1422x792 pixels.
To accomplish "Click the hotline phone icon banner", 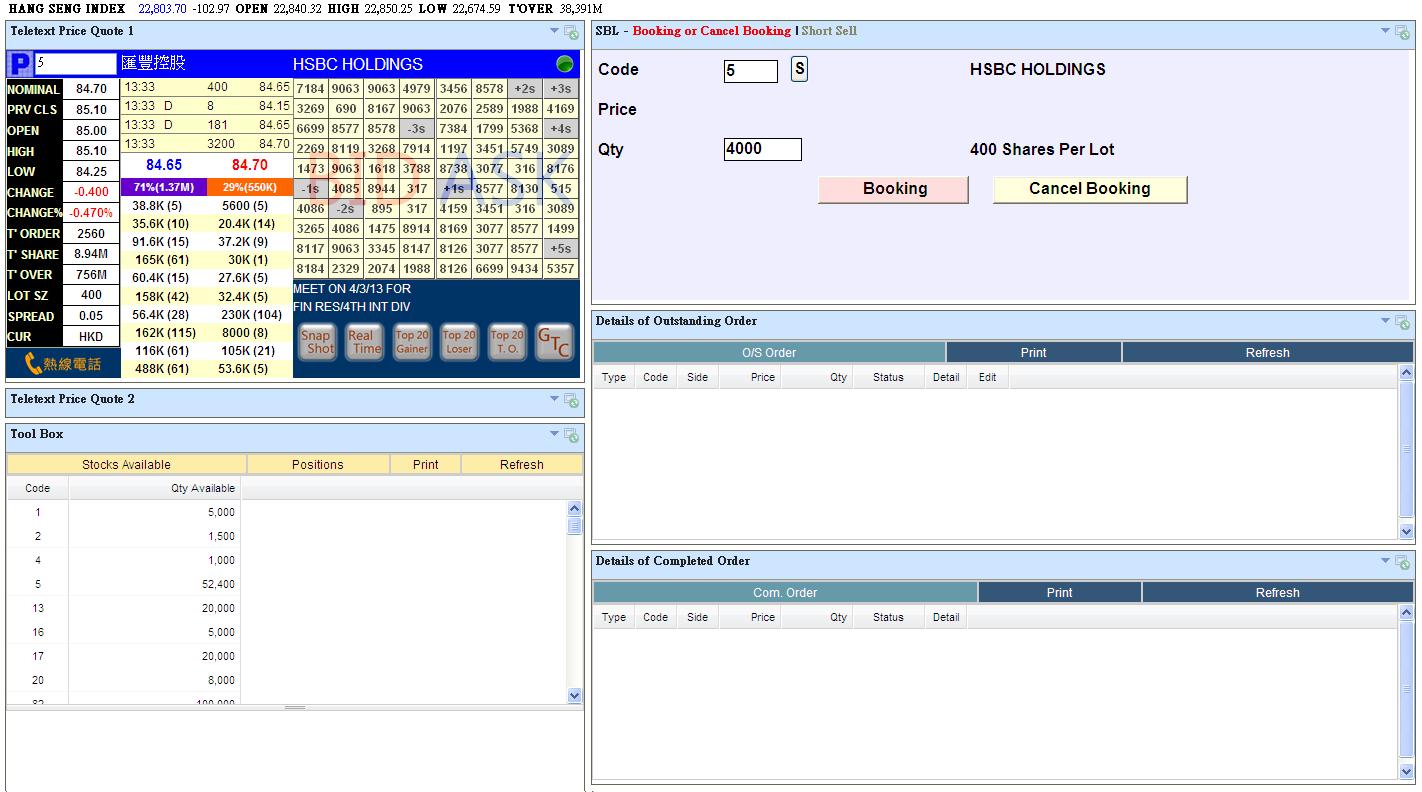I will (63, 364).
